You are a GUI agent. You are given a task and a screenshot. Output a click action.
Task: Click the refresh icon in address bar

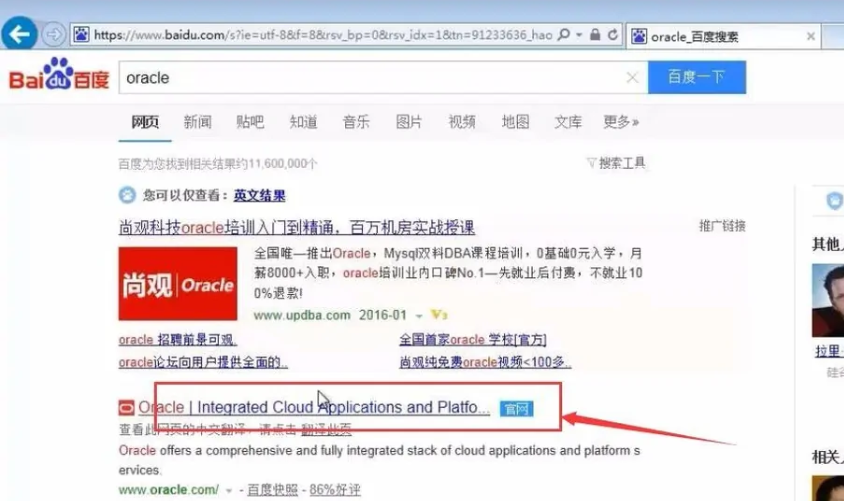pos(612,36)
